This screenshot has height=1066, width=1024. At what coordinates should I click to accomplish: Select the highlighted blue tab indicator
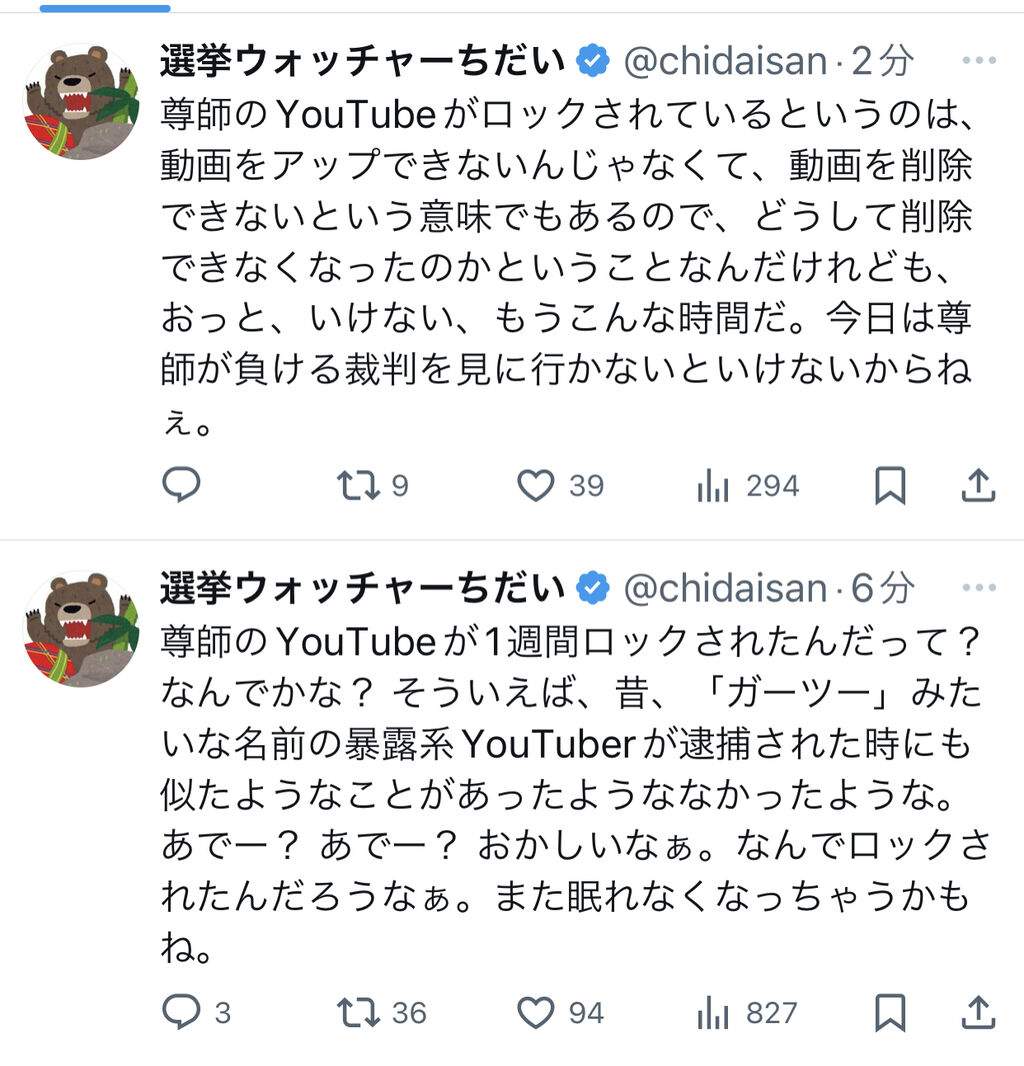point(105,7)
